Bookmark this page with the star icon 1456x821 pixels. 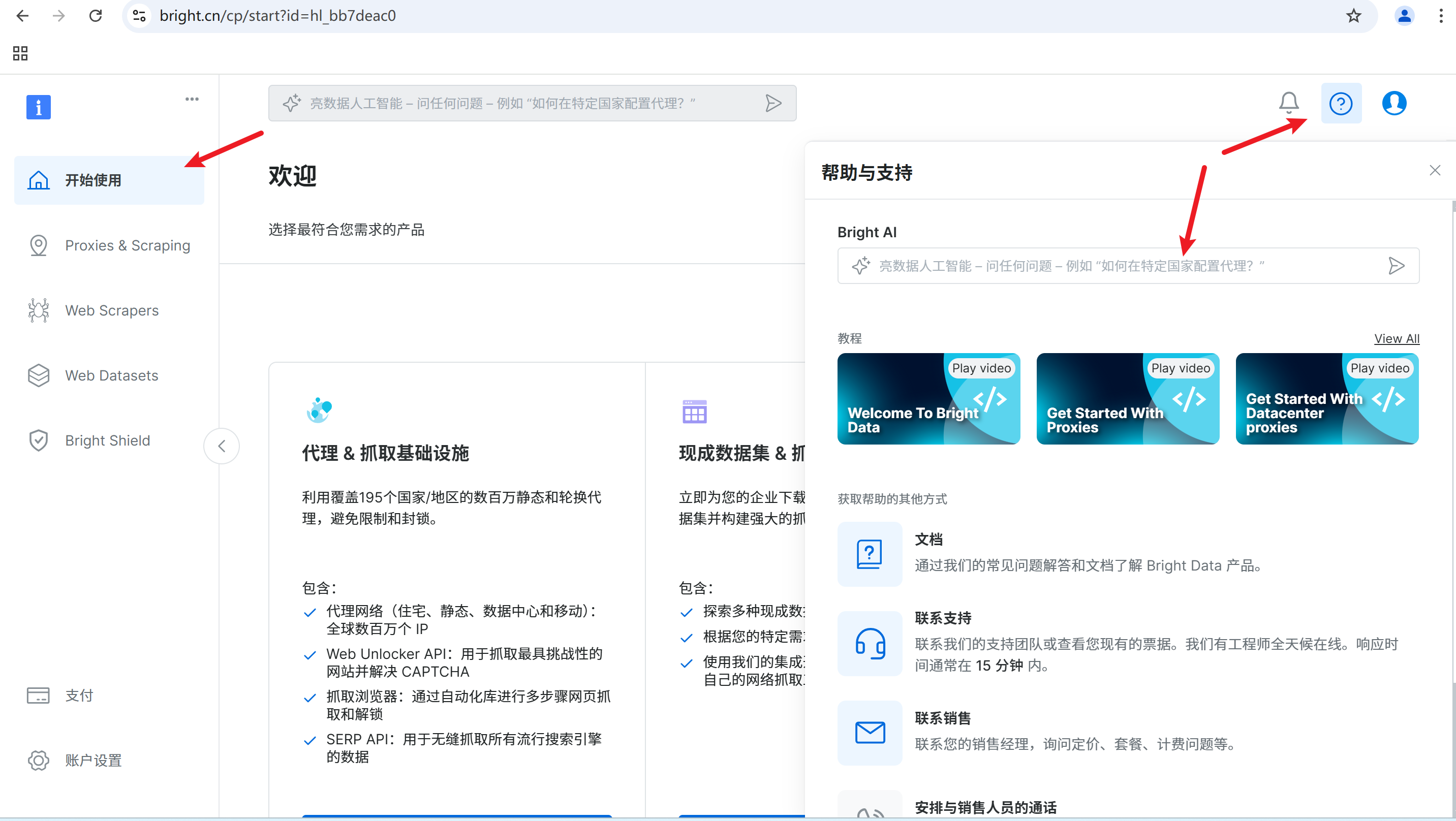tap(1353, 16)
